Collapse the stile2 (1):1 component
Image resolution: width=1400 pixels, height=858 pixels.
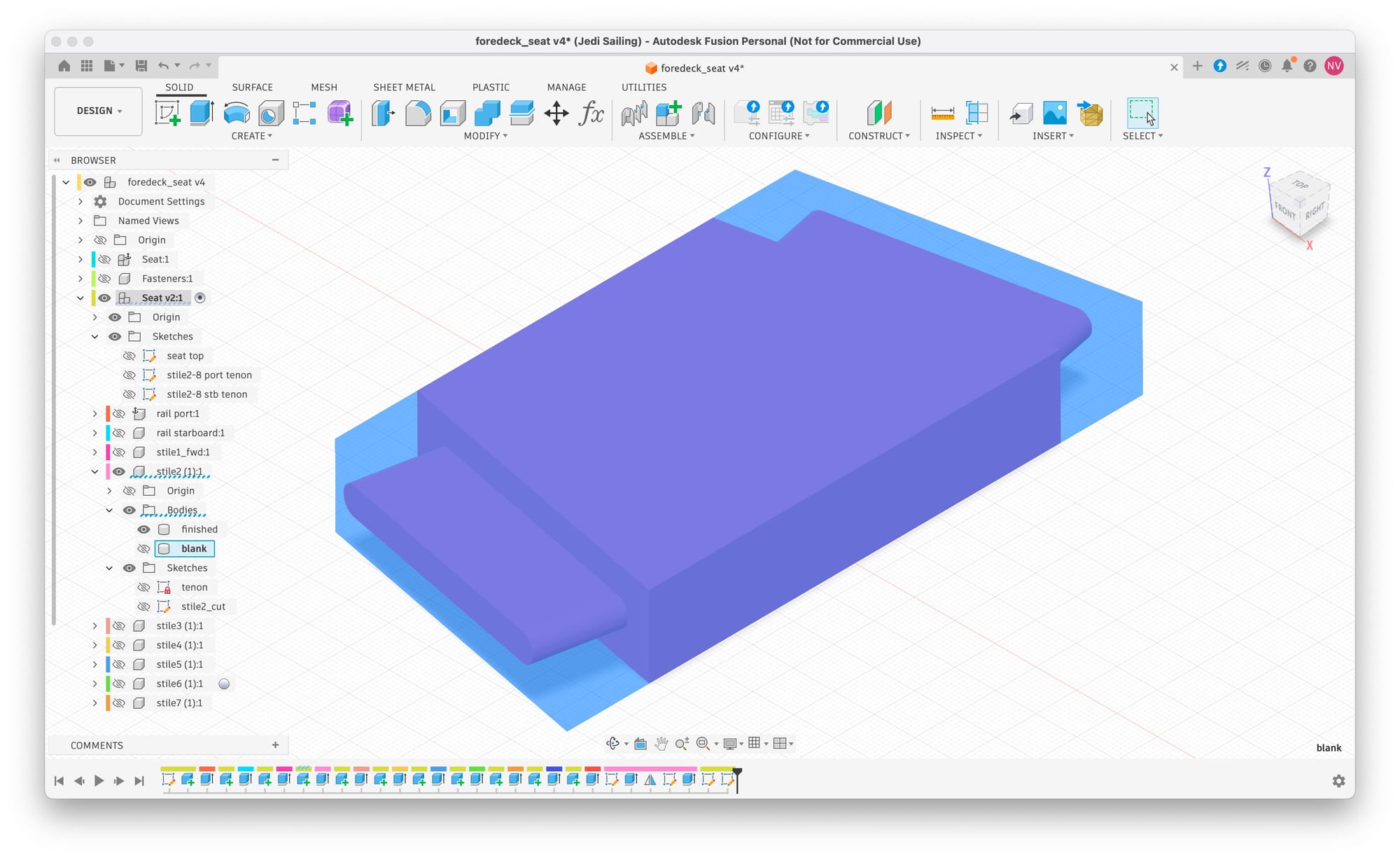[95, 472]
